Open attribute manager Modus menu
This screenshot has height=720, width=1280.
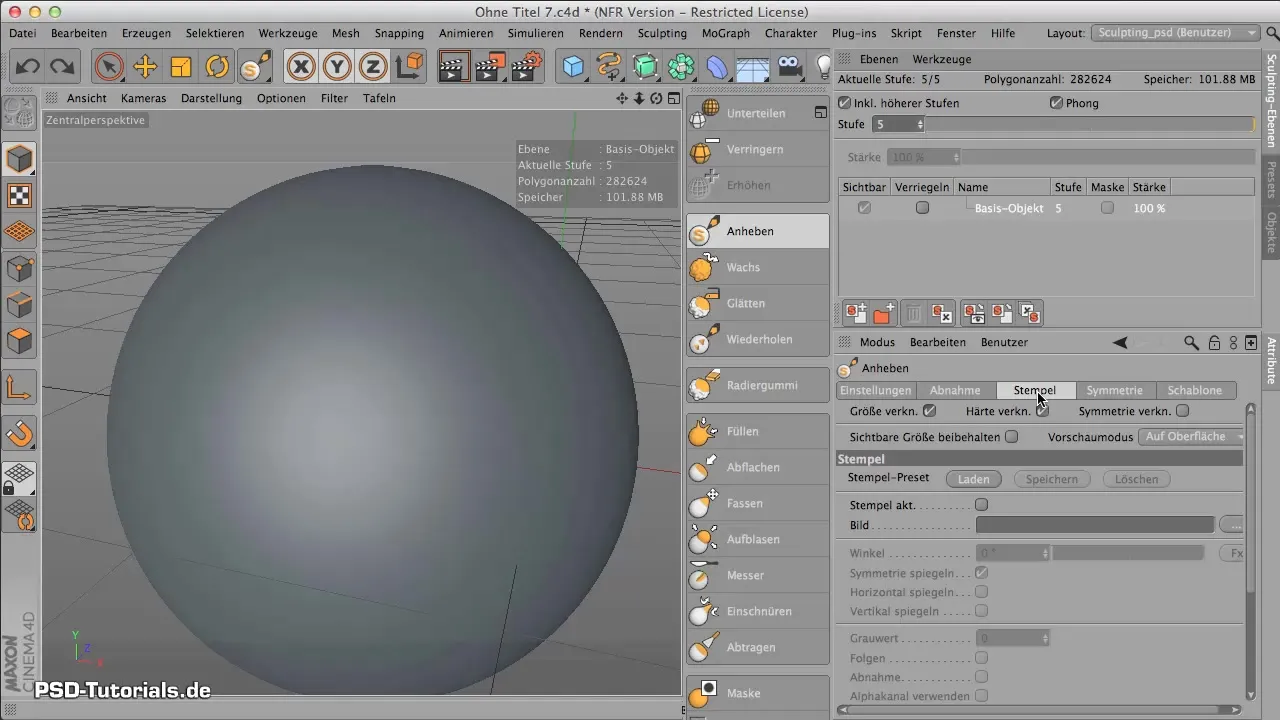click(877, 342)
